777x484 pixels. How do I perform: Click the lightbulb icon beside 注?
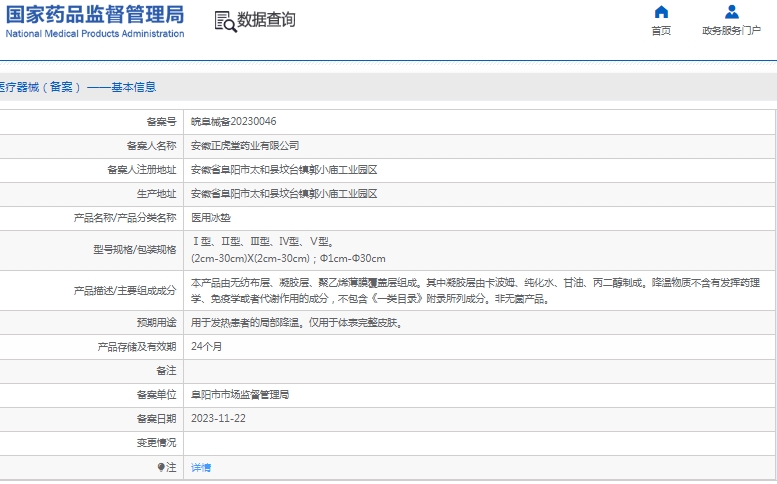(x=161, y=468)
